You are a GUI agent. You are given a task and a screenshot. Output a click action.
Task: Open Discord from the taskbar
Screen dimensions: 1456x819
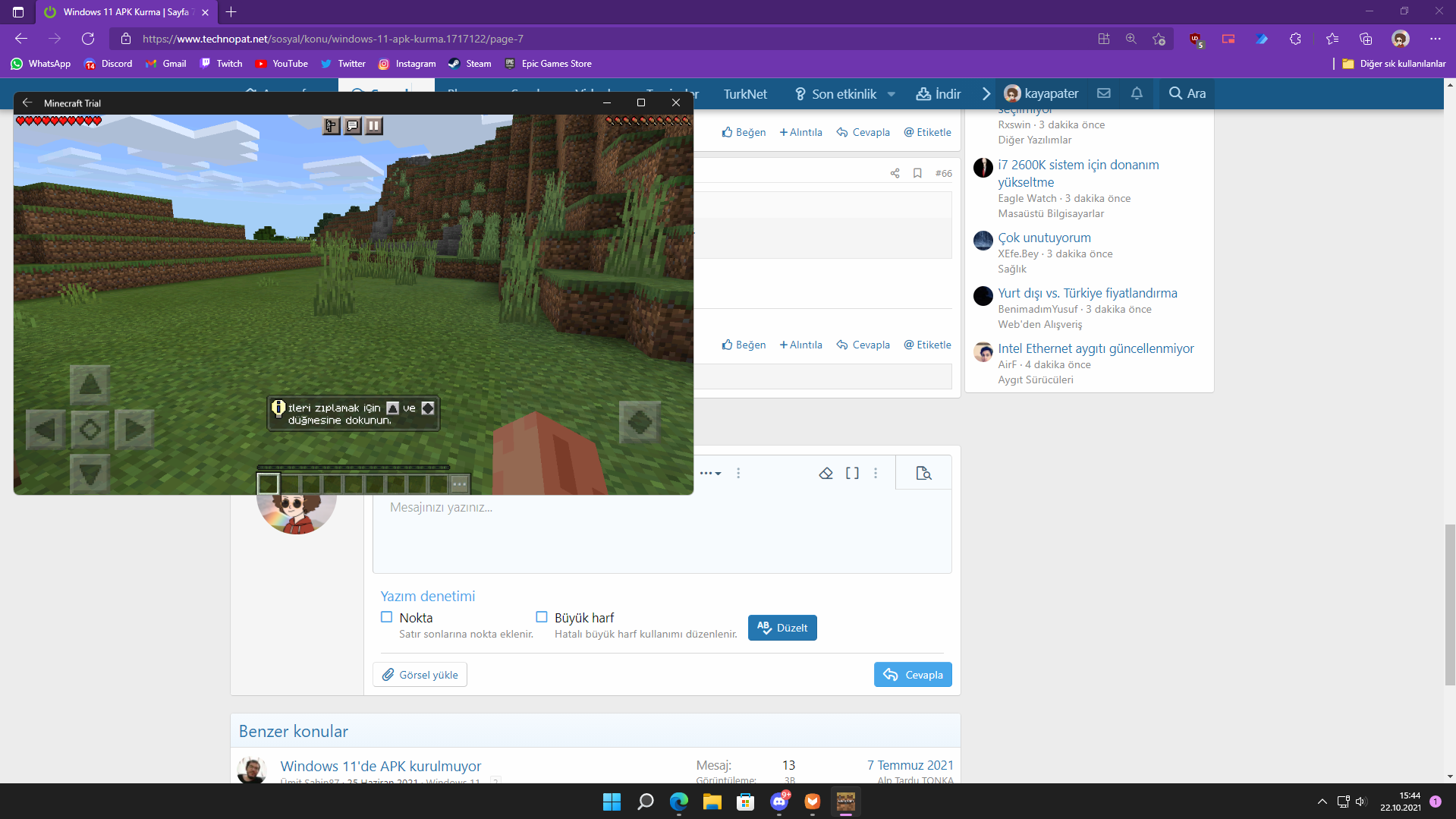pos(779,802)
